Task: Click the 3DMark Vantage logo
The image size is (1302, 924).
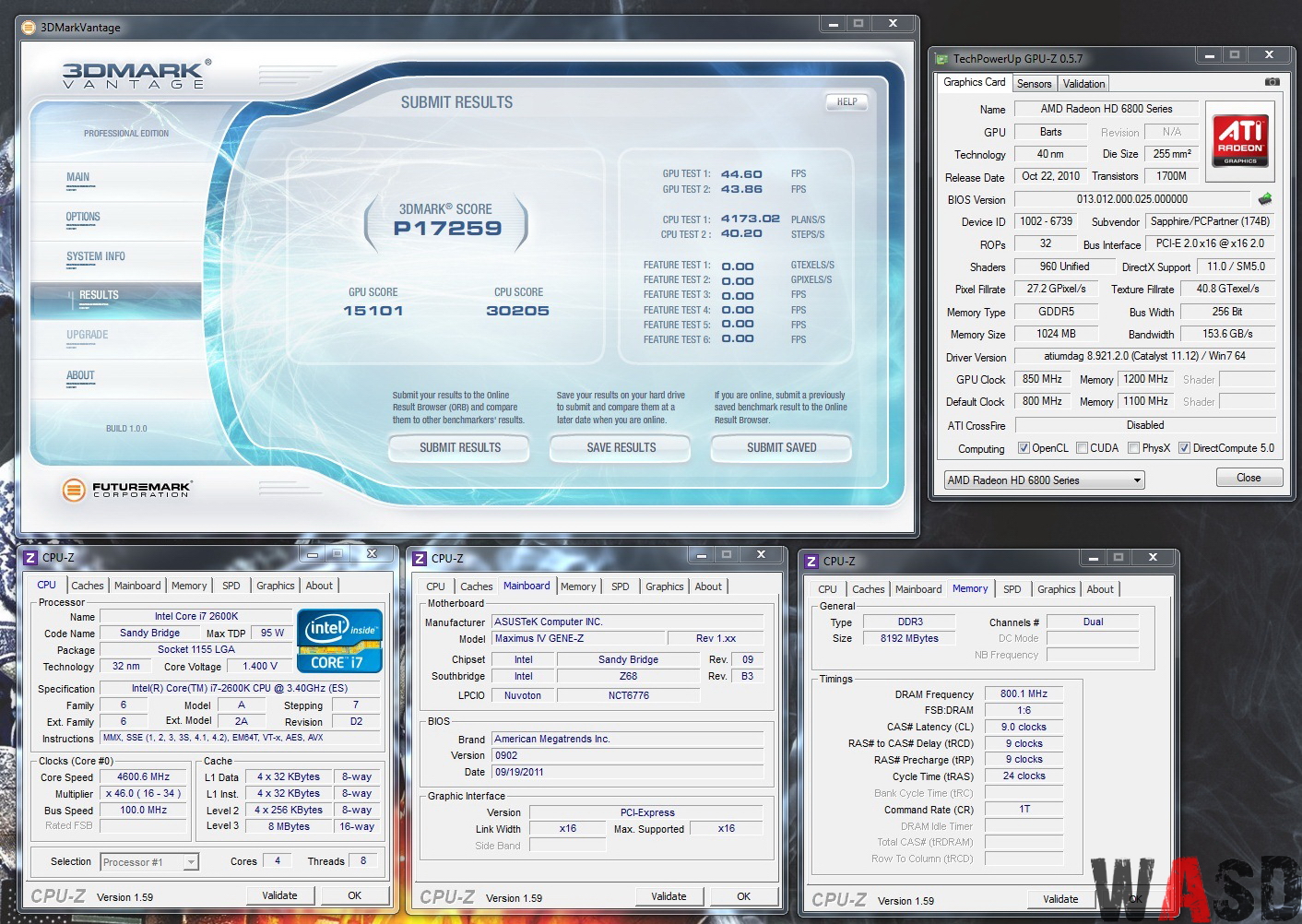Action: [136, 75]
